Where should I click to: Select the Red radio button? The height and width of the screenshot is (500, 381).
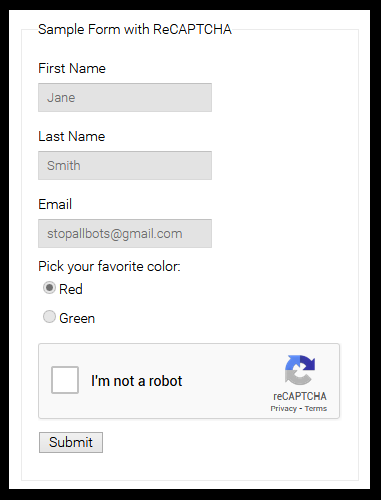49,288
